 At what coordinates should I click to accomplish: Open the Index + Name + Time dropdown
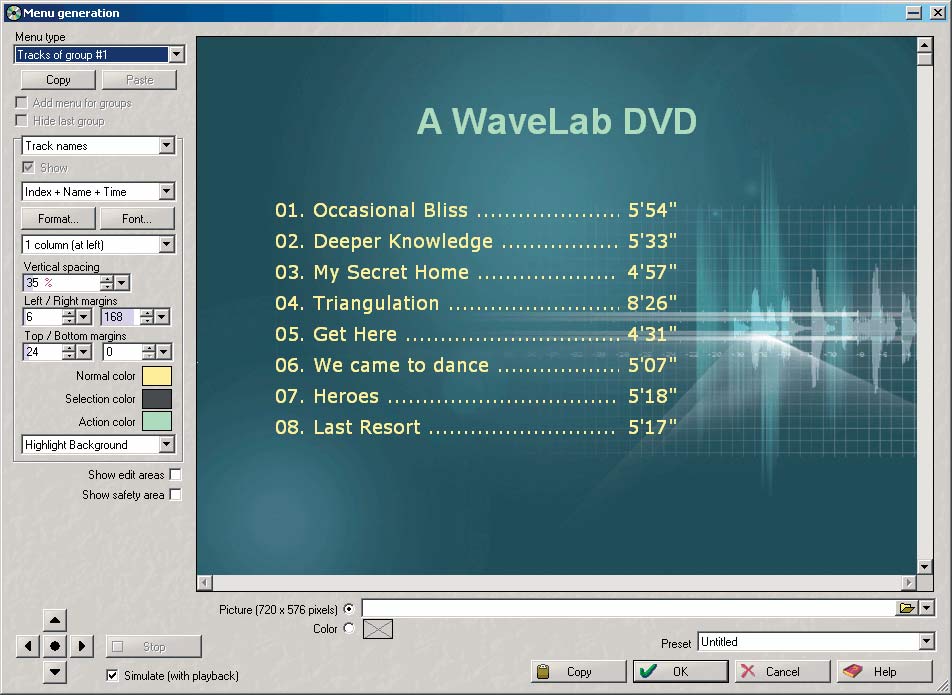coord(166,192)
